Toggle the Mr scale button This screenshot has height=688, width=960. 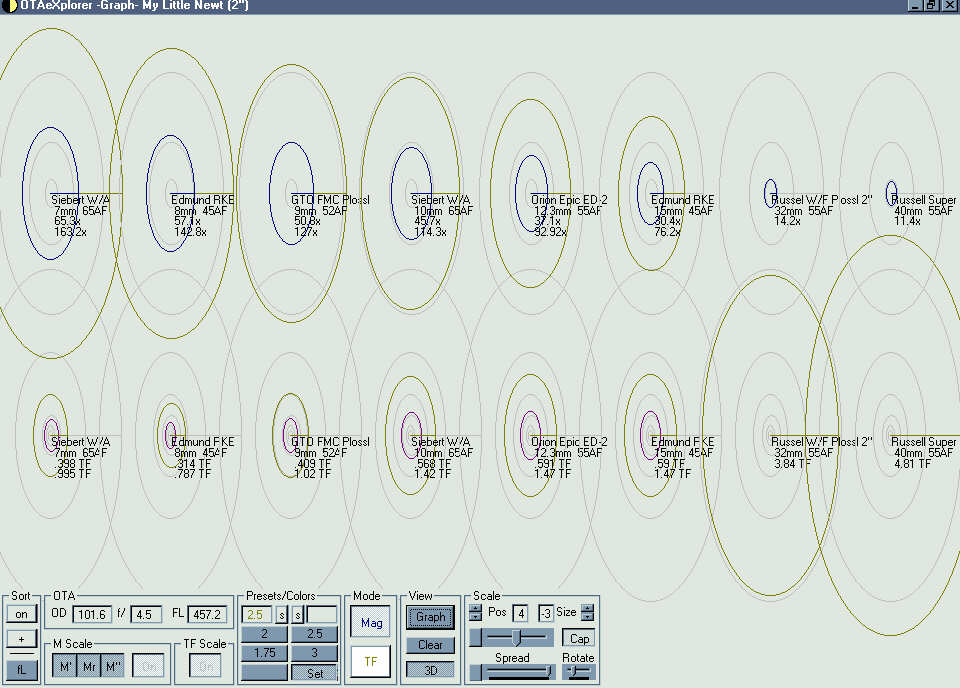click(x=89, y=666)
